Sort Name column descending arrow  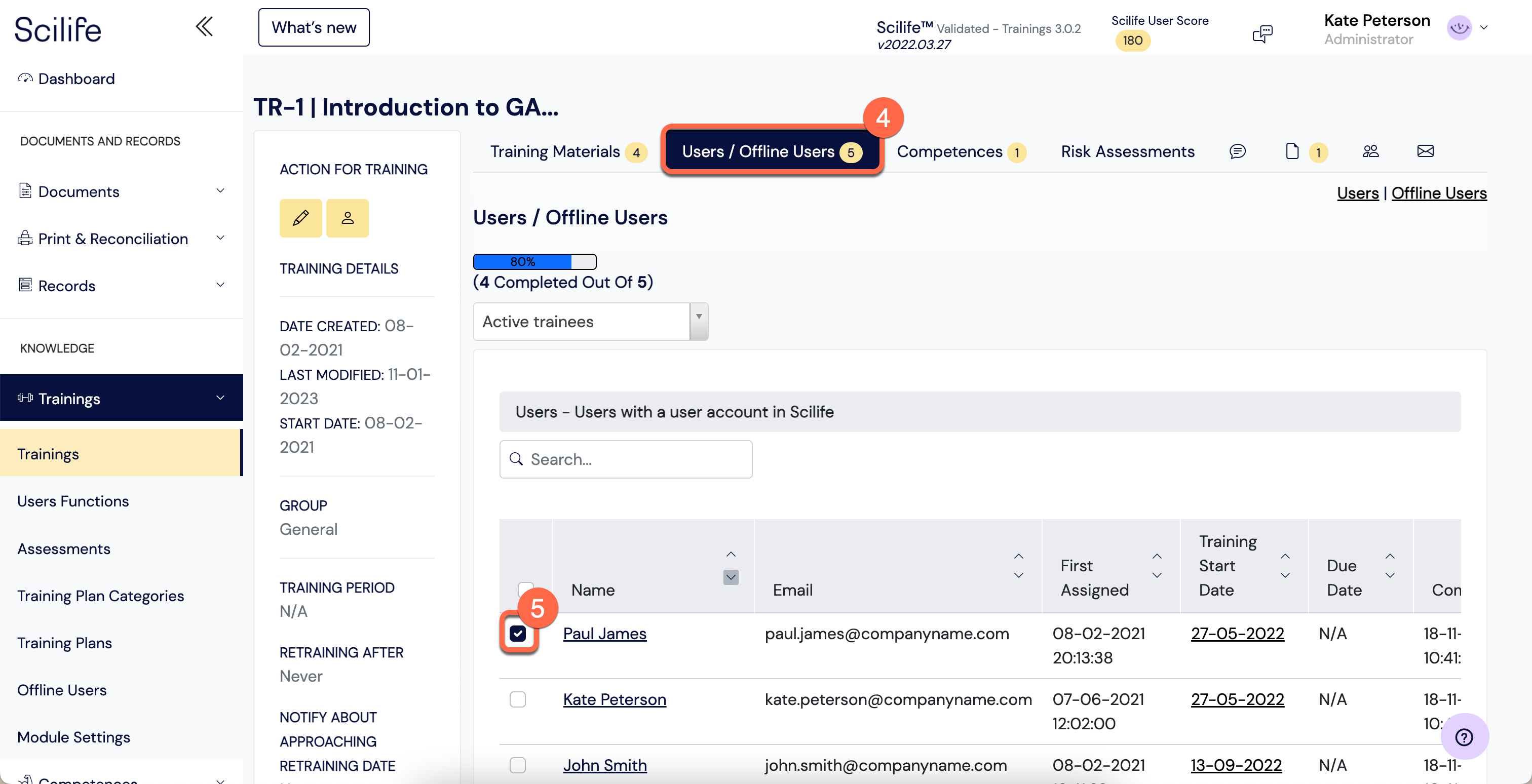[x=731, y=577]
